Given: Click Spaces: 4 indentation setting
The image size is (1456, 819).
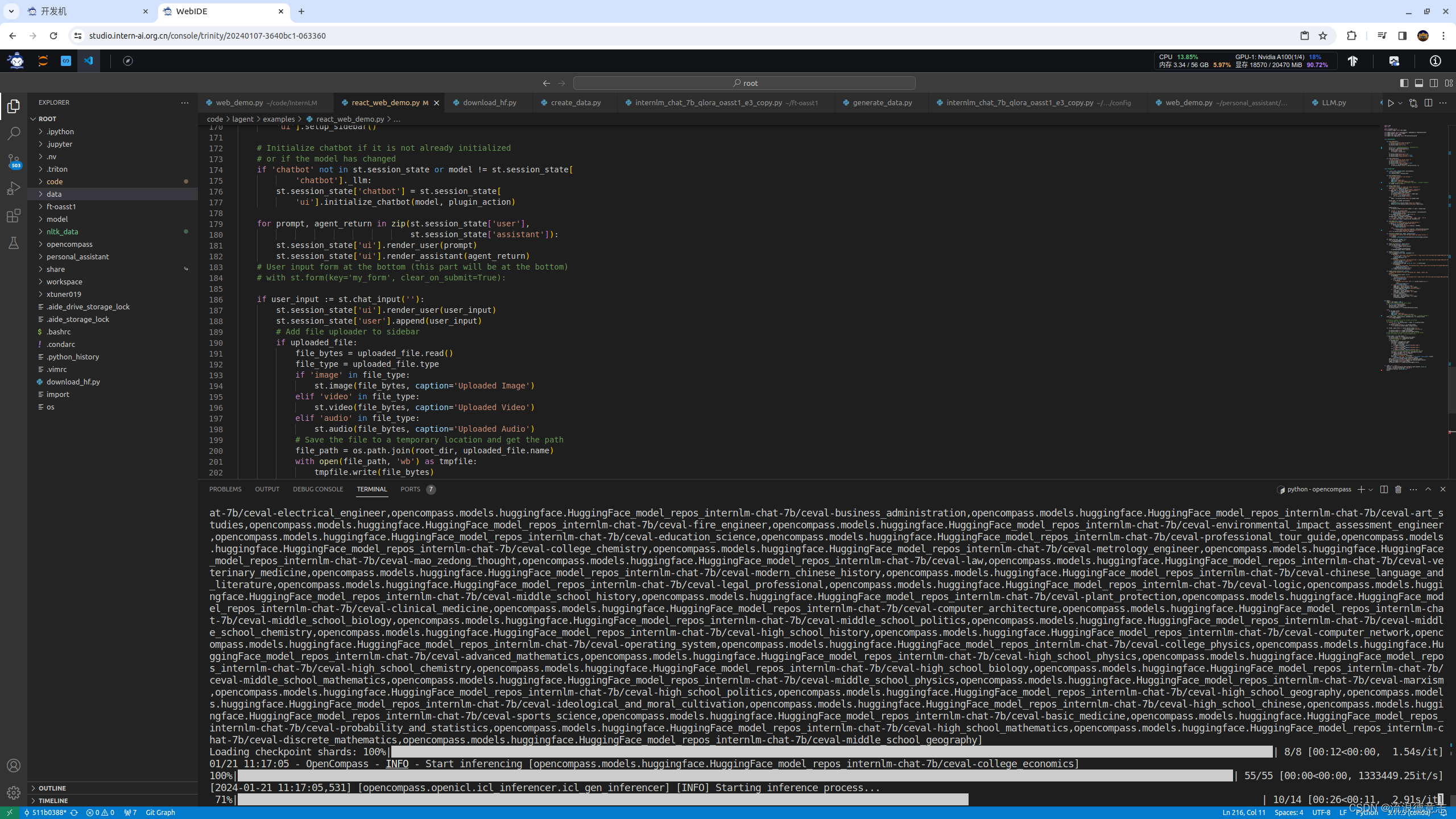Looking at the screenshot, I should click(1289, 812).
